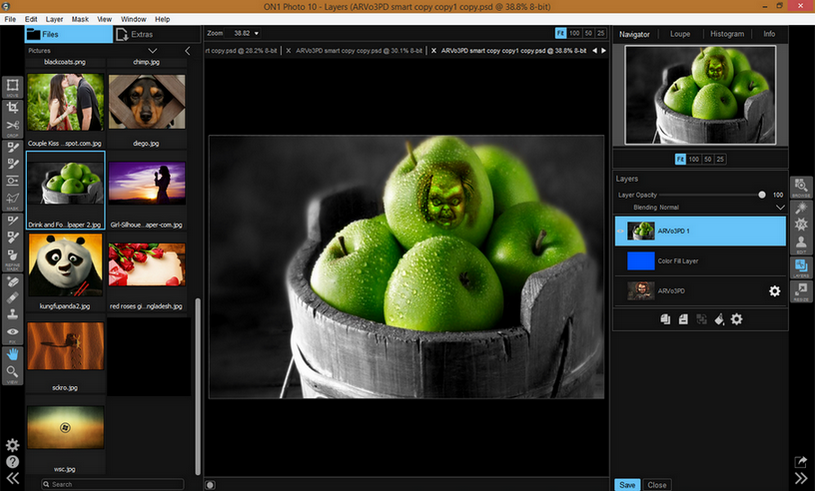
Task: Set top toolbar zoom to 25
Action: (600, 33)
